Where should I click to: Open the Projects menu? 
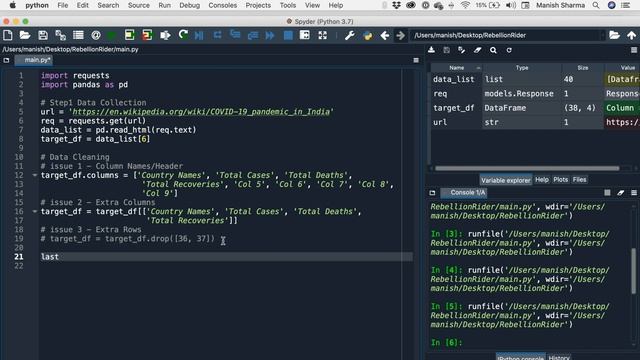258,5
